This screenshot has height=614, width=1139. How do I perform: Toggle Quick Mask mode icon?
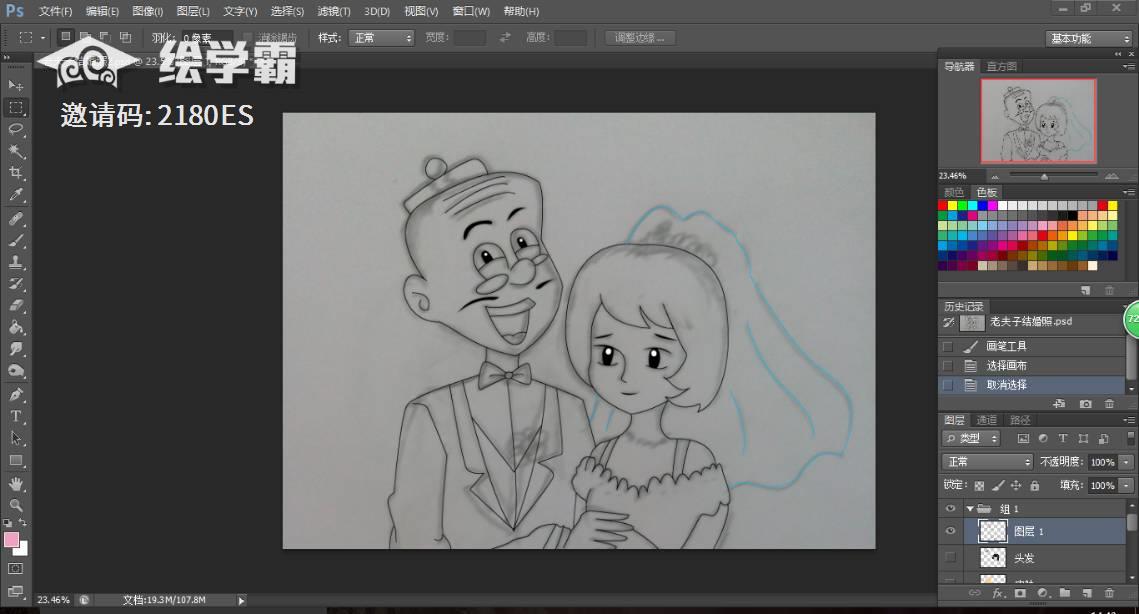click(x=16, y=569)
